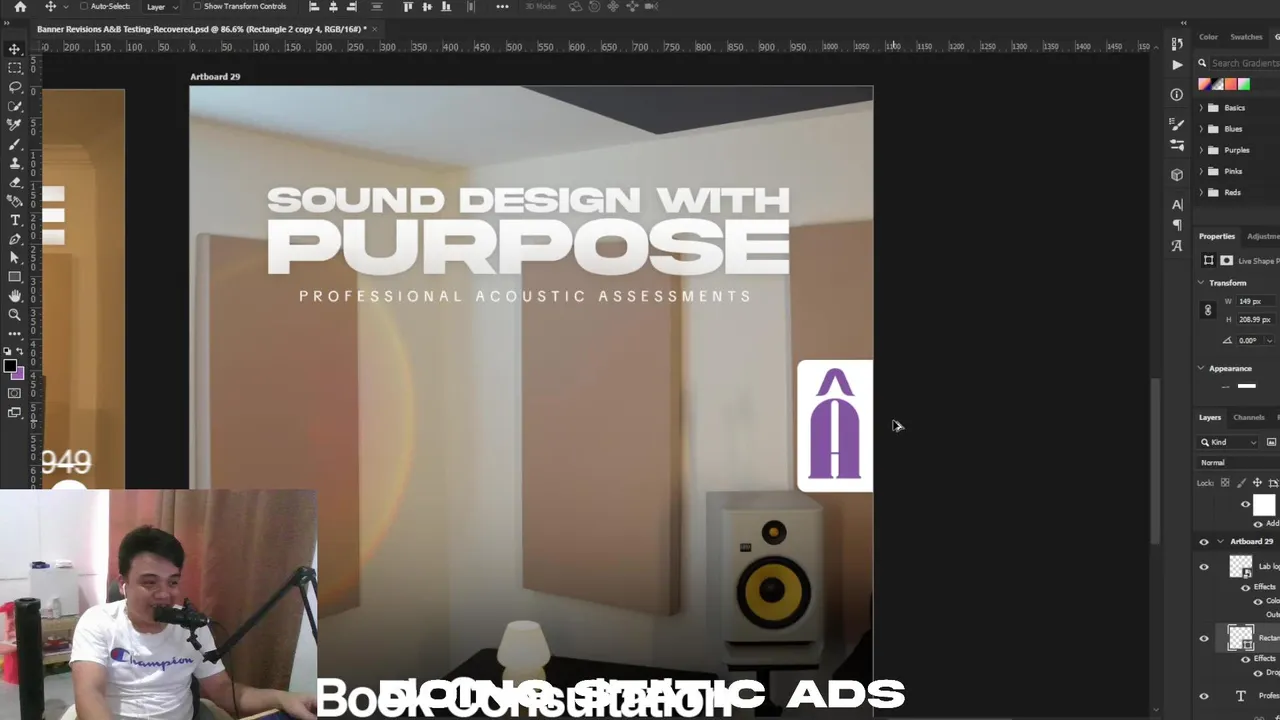Image resolution: width=1280 pixels, height=720 pixels.
Task: Expand the Pinks gradient folder
Action: 1201,171
